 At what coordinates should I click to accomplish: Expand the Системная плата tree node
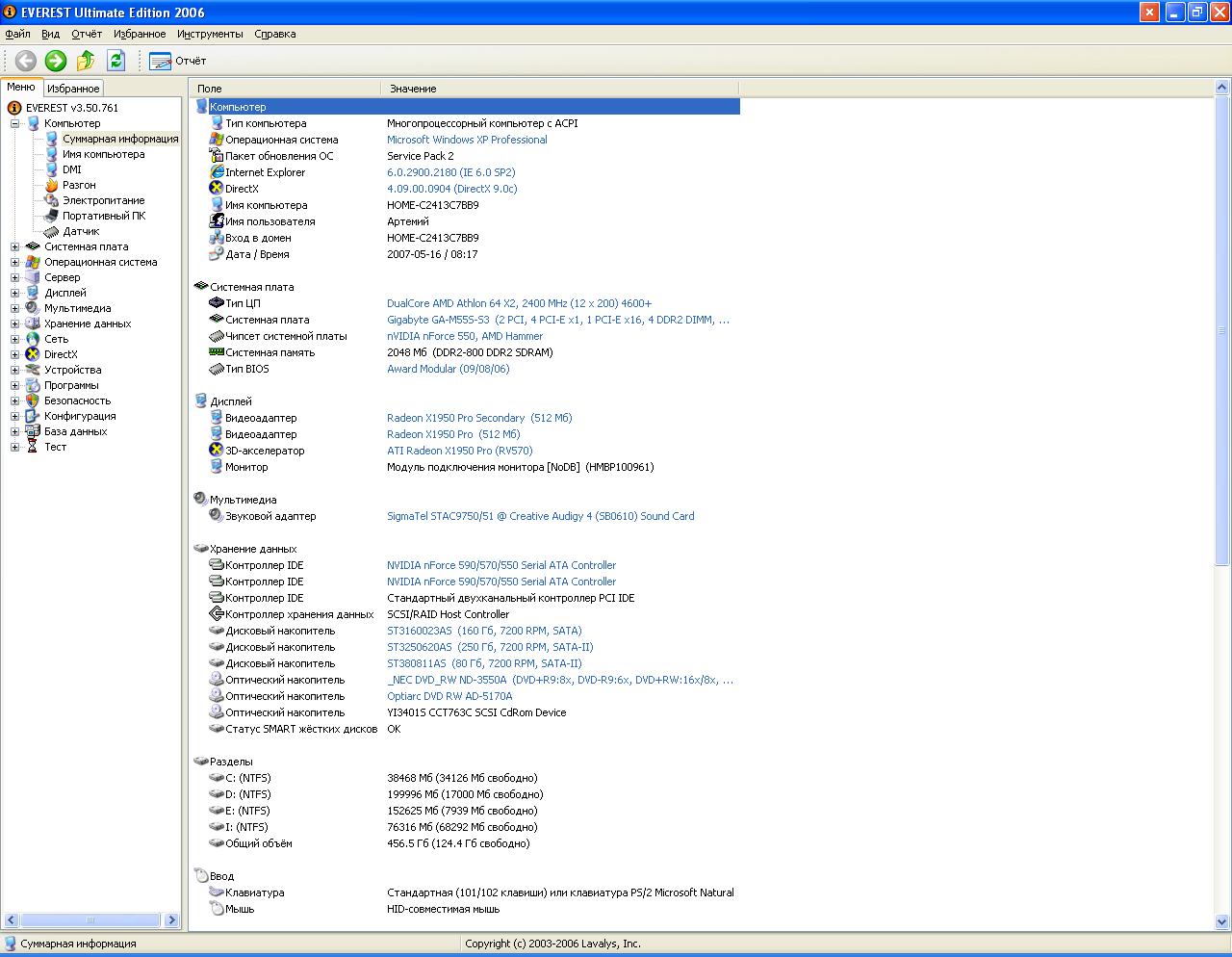(15, 246)
